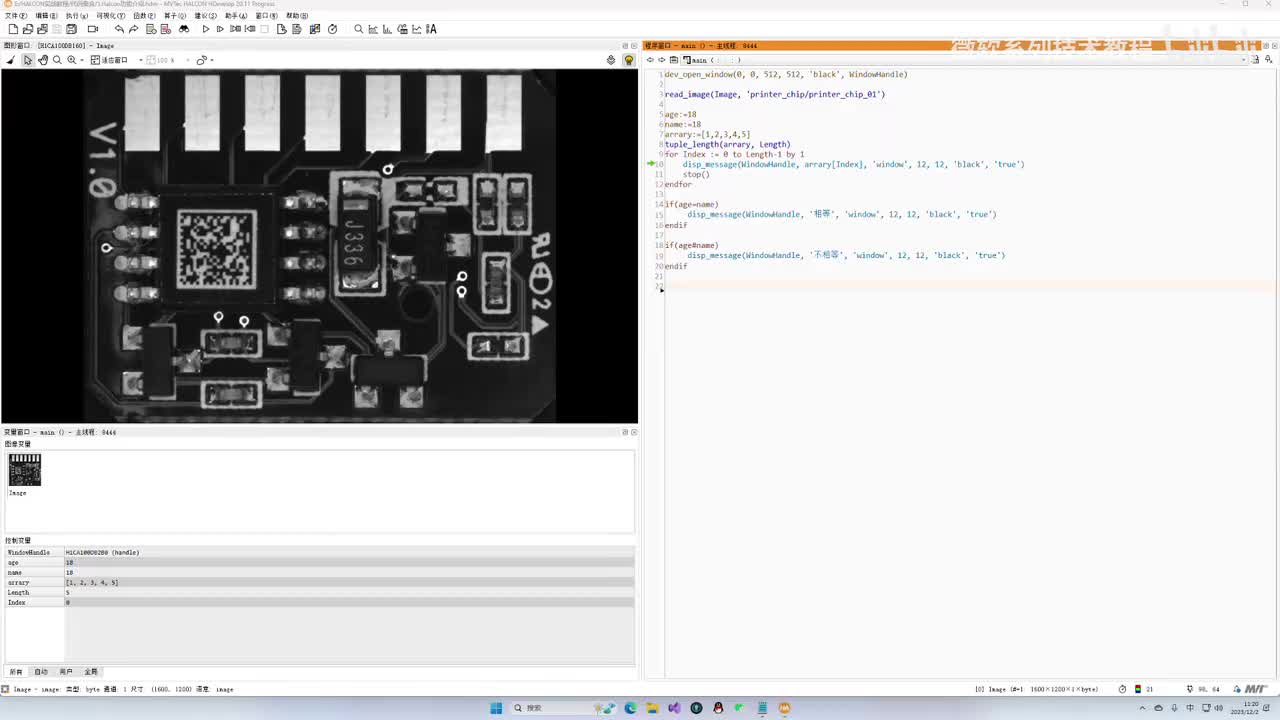
Task: Click the 适合窗口 fit window button
Action: point(110,60)
